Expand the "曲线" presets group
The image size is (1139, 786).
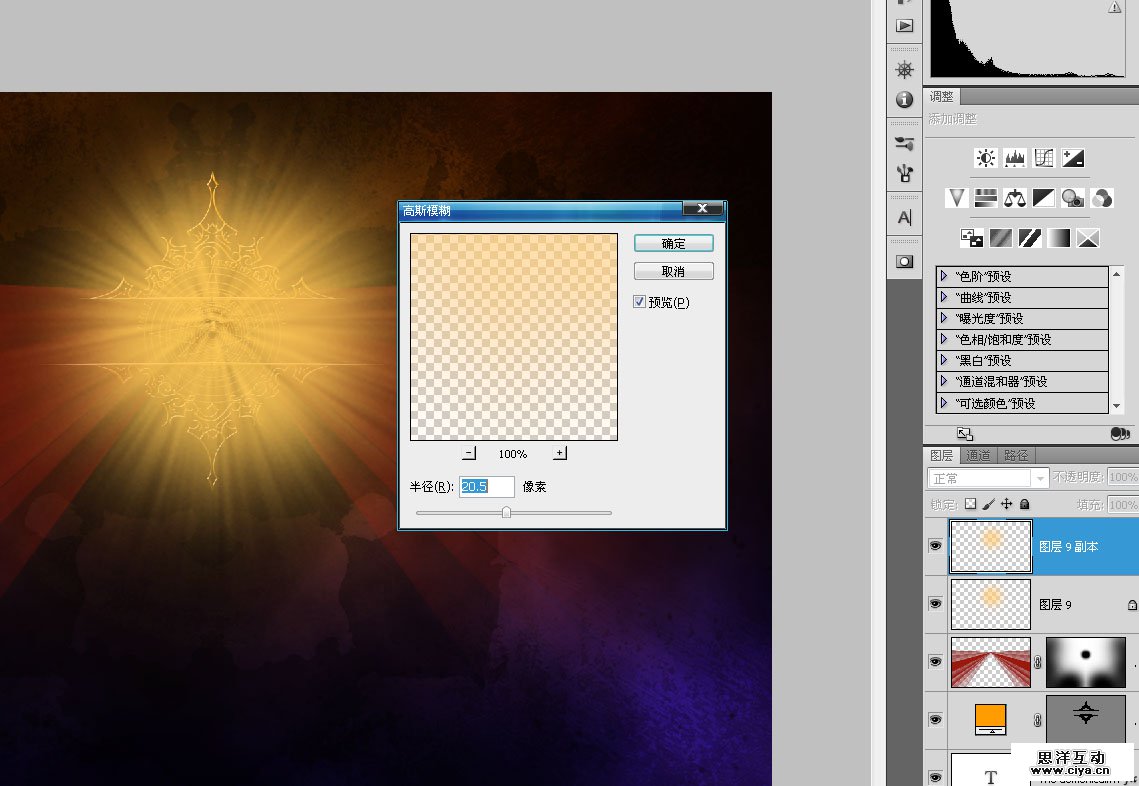tap(943, 297)
